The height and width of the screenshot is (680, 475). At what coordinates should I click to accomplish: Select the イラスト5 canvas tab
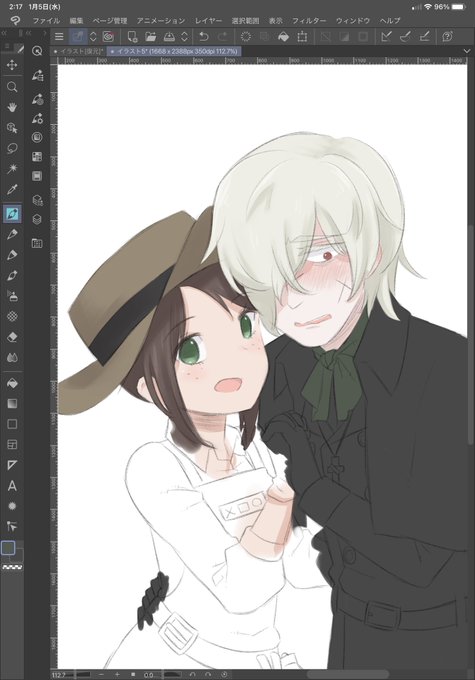pos(174,51)
